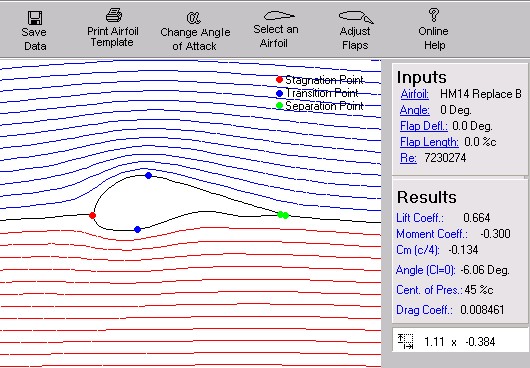This screenshot has height=368, width=530.
Task: Click the red Stagnation Point legend dot
Action: click(x=279, y=80)
